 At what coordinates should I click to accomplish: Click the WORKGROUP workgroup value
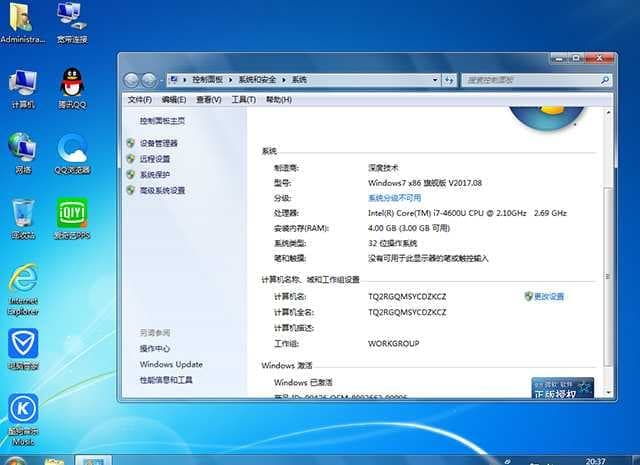393,343
